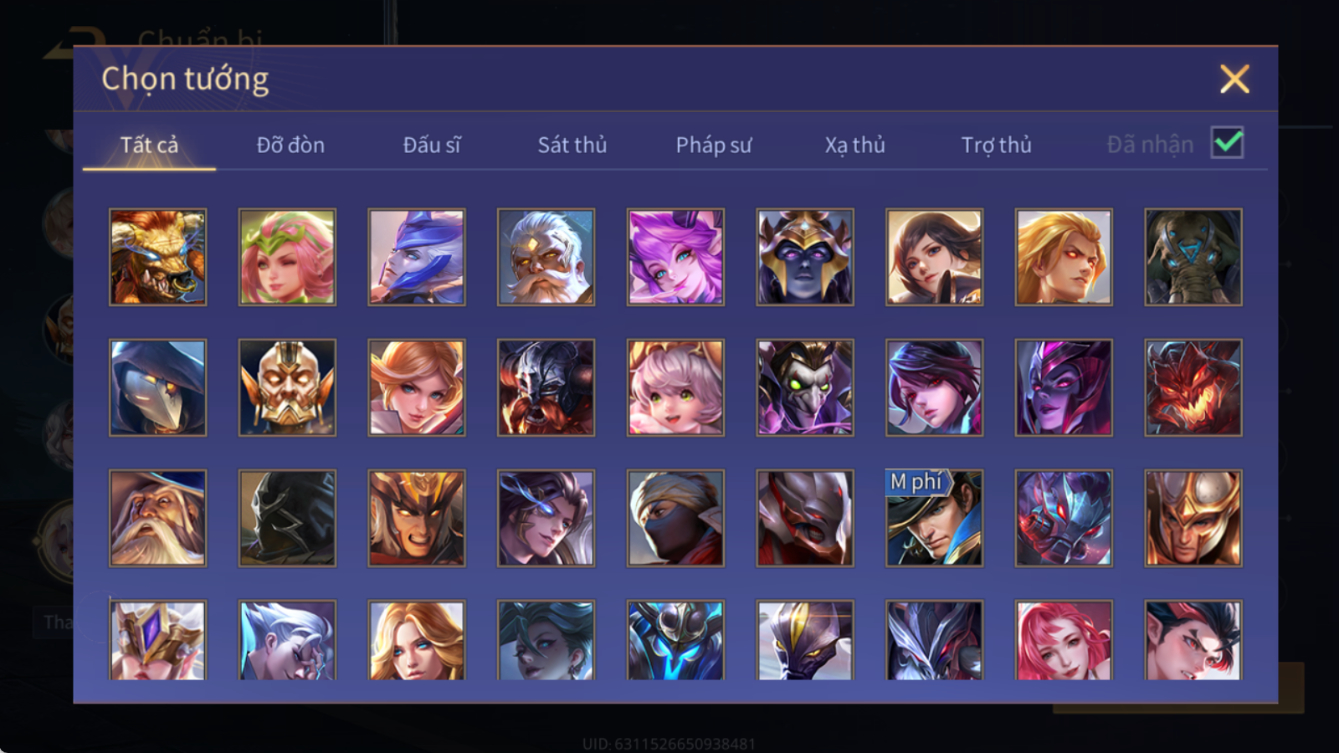
Task: Choose the blonde long-haired hero with red eyes
Action: click(x=1064, y=257)
